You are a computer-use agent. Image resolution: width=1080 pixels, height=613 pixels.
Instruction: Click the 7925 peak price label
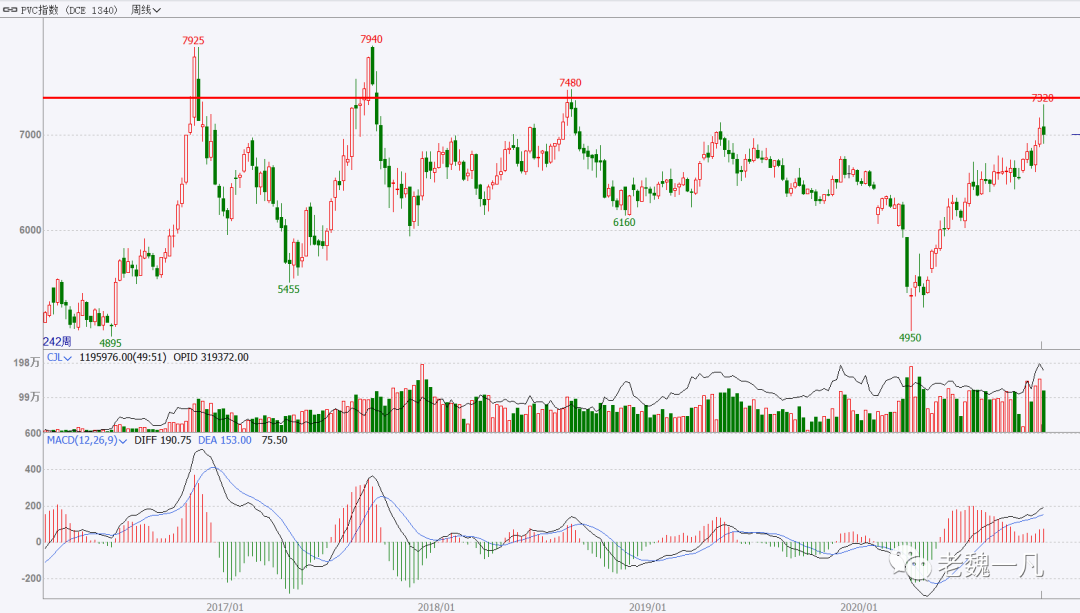point(194,41)
